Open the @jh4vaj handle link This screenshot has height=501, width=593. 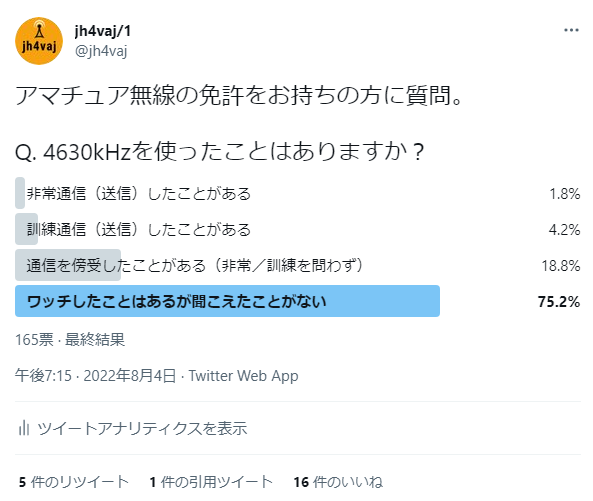click(x=101, y=51)
